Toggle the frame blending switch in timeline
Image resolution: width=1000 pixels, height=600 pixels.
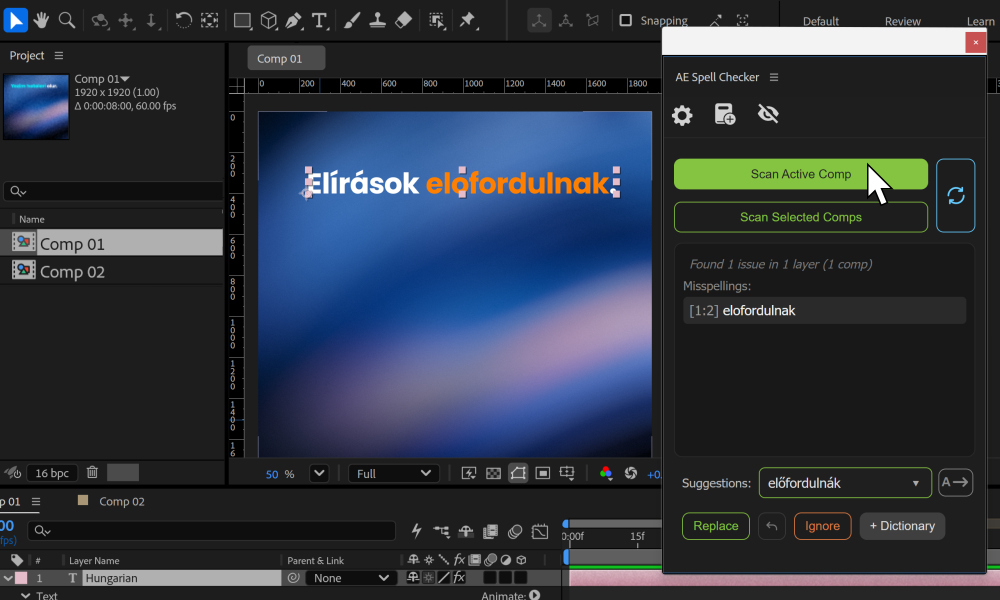[x=490, y=531]
